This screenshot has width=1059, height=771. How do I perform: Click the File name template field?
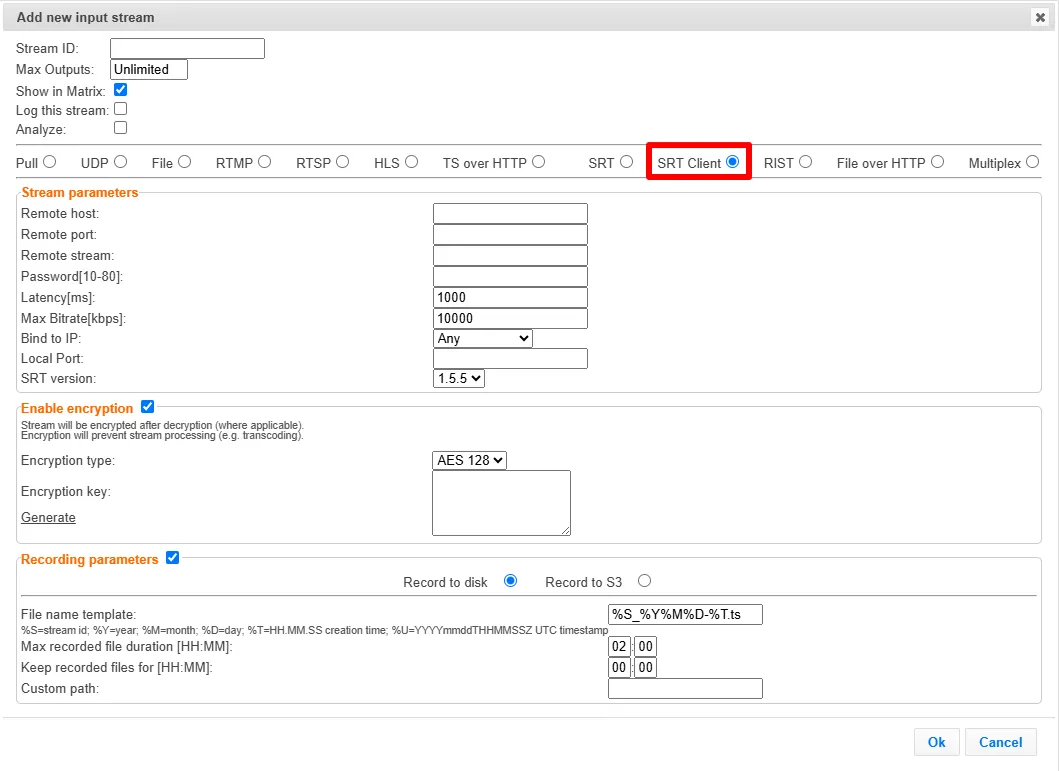[686, 614]
